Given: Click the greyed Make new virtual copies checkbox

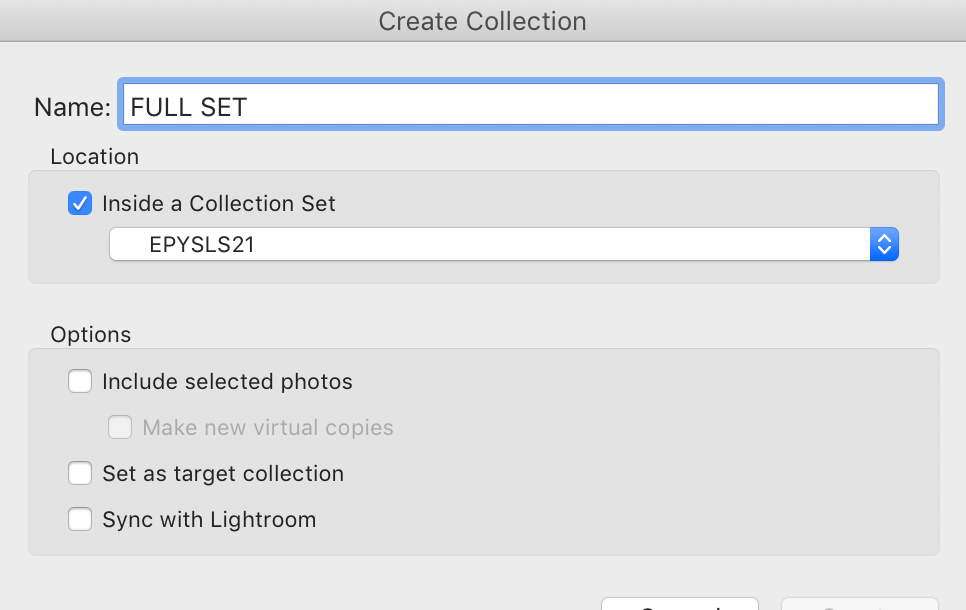Looking at the screenshot, I should click(x=120, y=427).
